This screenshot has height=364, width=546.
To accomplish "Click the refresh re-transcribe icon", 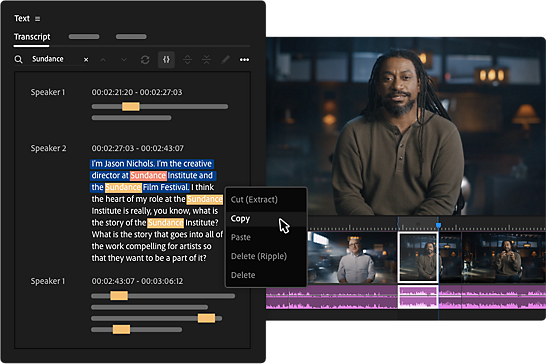I will pyautogui.click(x=145, y=60).
